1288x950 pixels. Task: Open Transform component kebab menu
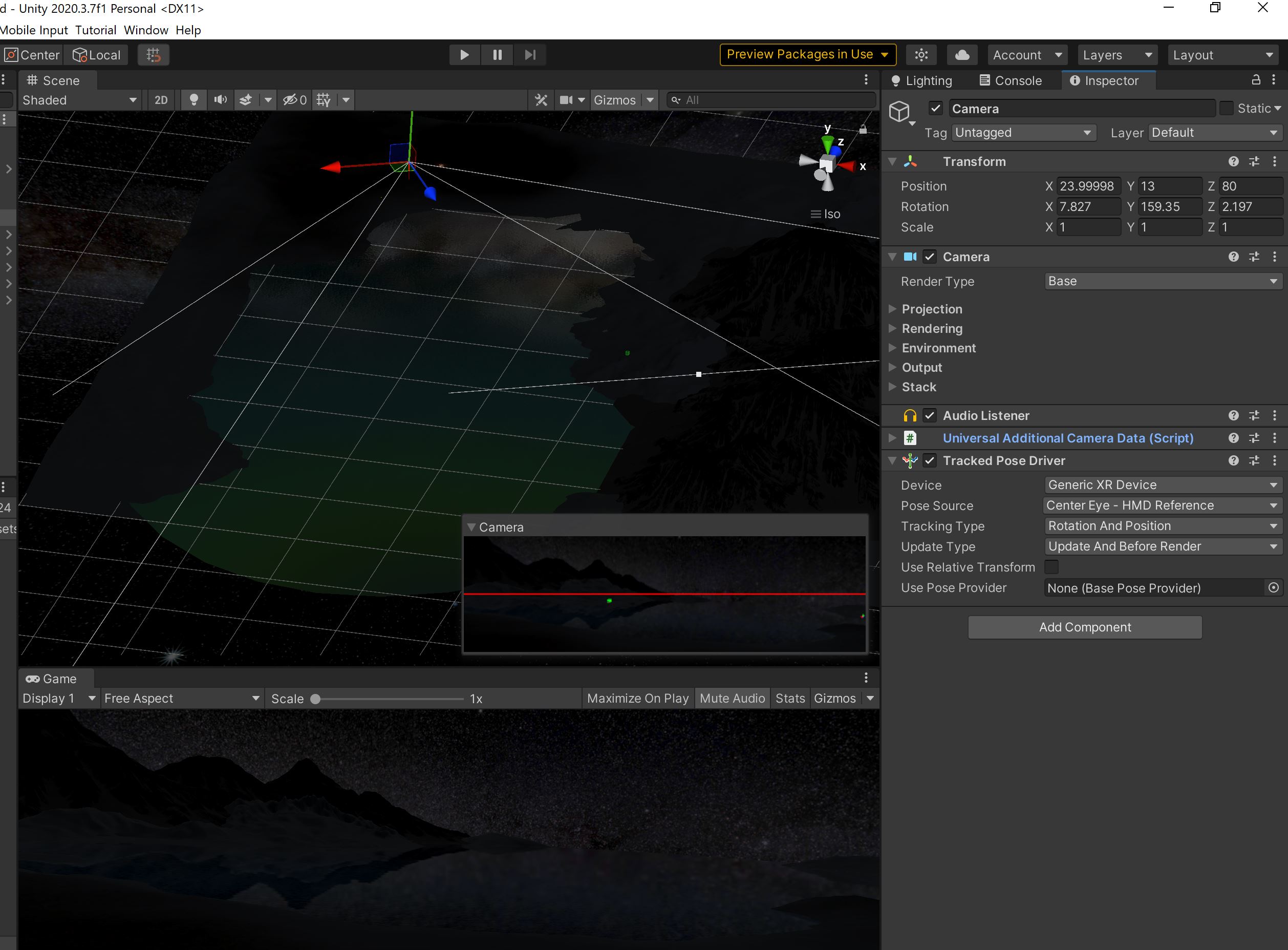click(x=1275, y=162)
